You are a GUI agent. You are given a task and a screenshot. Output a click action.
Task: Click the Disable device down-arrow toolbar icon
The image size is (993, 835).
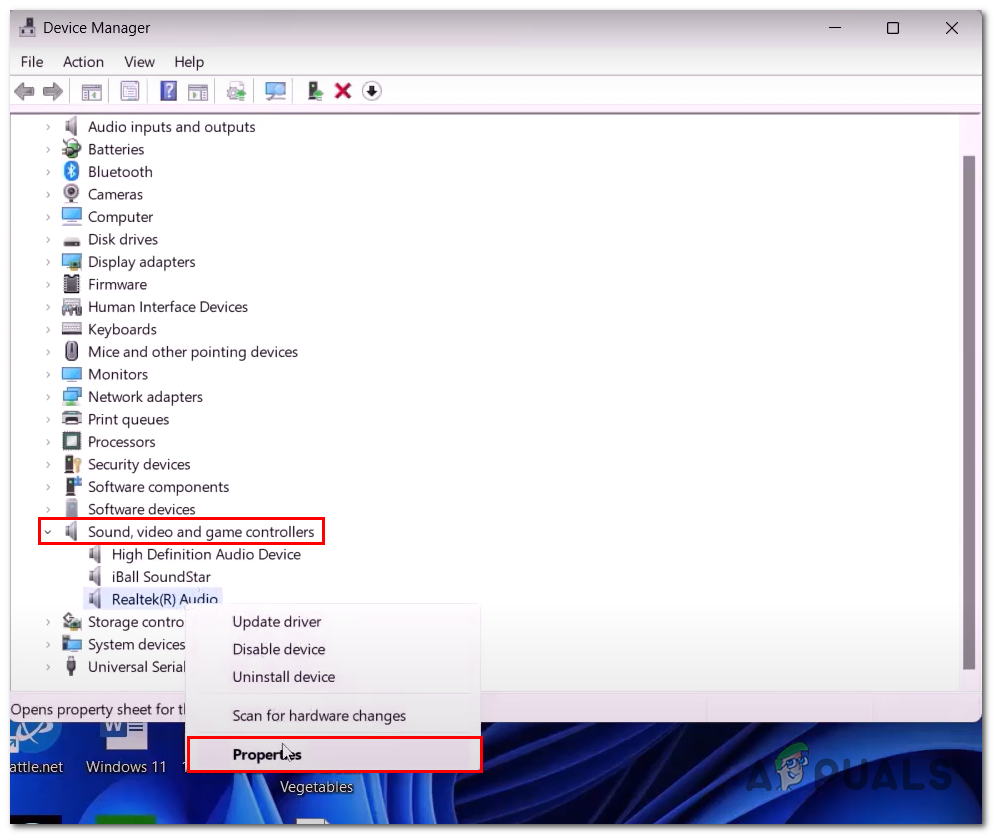(372, 91)
